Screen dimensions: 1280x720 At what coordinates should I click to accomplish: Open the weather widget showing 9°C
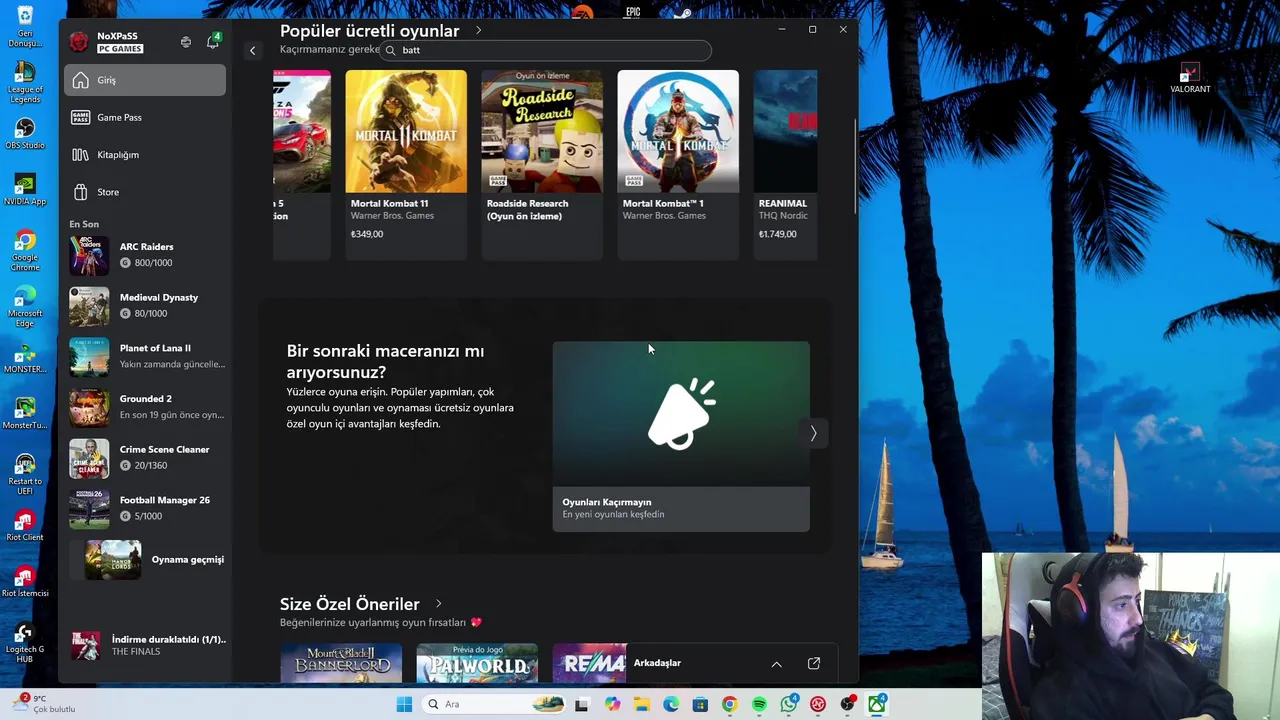(45, 704)
